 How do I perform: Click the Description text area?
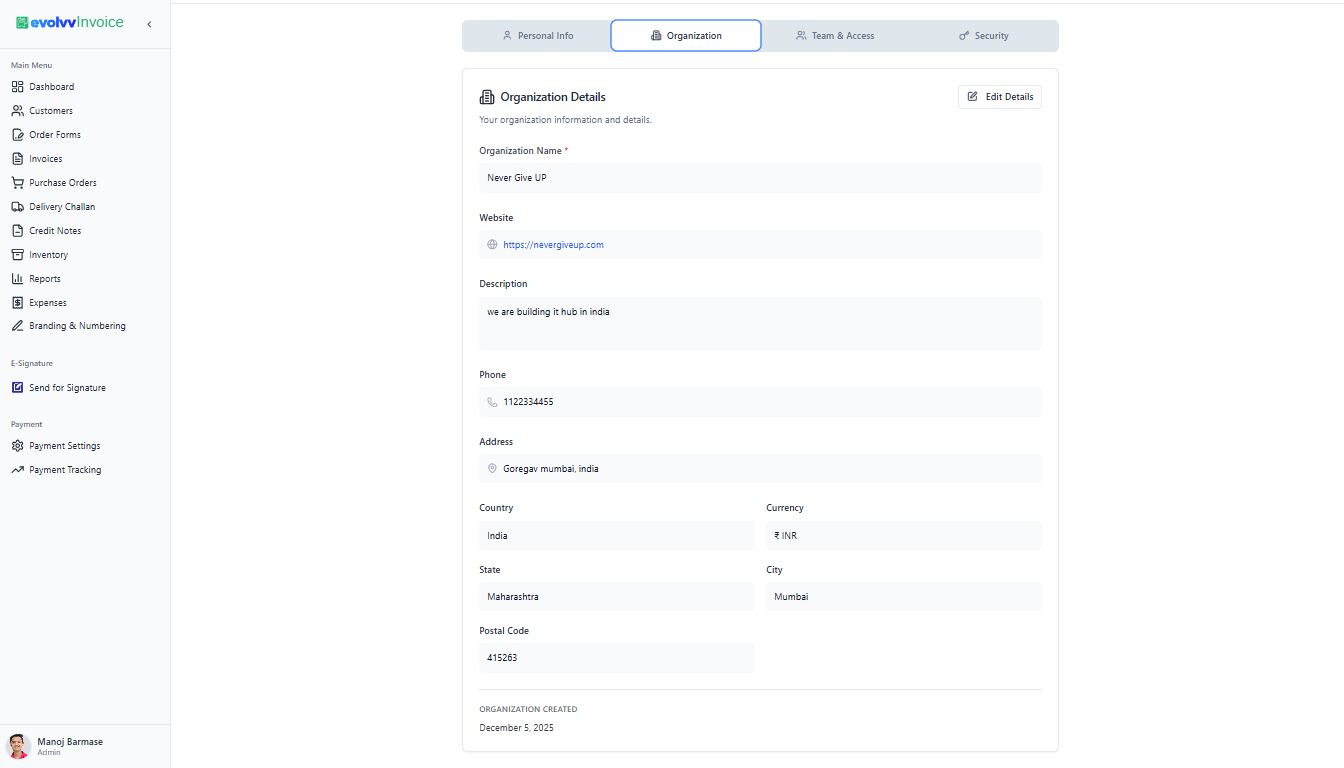tap(760, 323)
